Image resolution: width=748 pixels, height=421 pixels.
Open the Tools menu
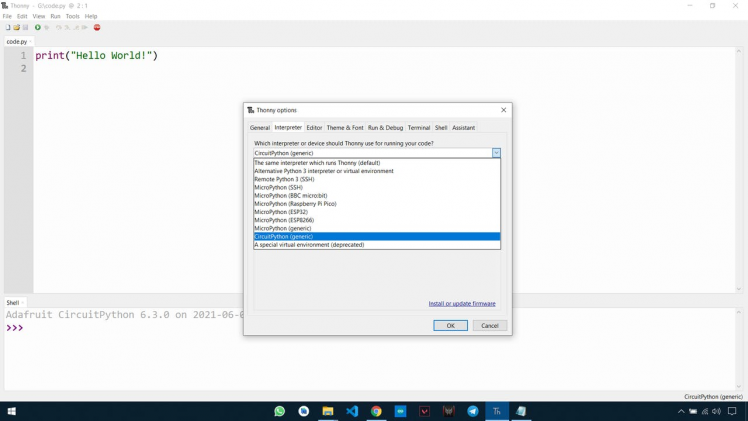(73, 16)
